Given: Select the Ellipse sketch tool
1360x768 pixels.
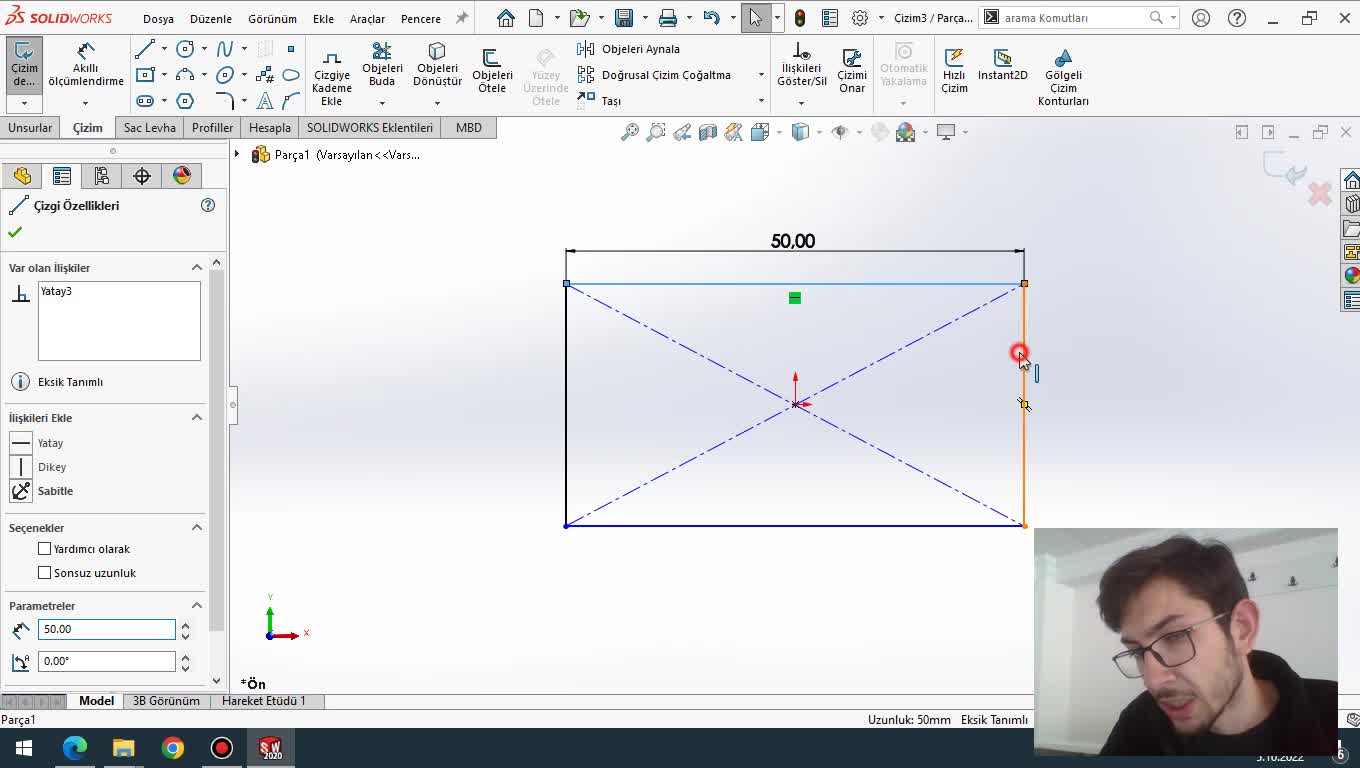Looking at the screenshot, I should (225, 75).
